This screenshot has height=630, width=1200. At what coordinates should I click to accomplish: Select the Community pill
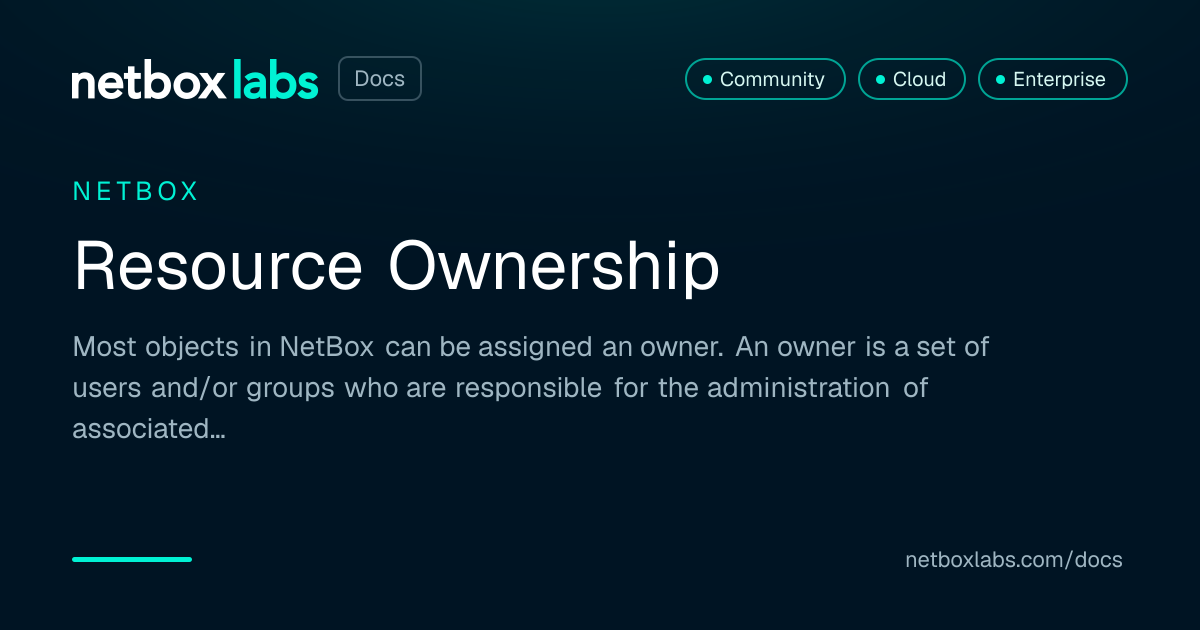click(765, 79)
